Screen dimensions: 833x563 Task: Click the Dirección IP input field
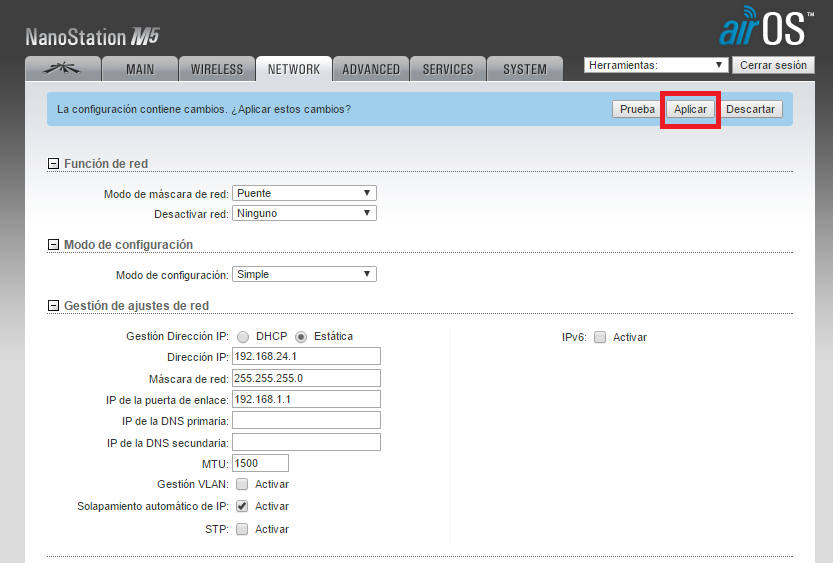click(307, 356)
